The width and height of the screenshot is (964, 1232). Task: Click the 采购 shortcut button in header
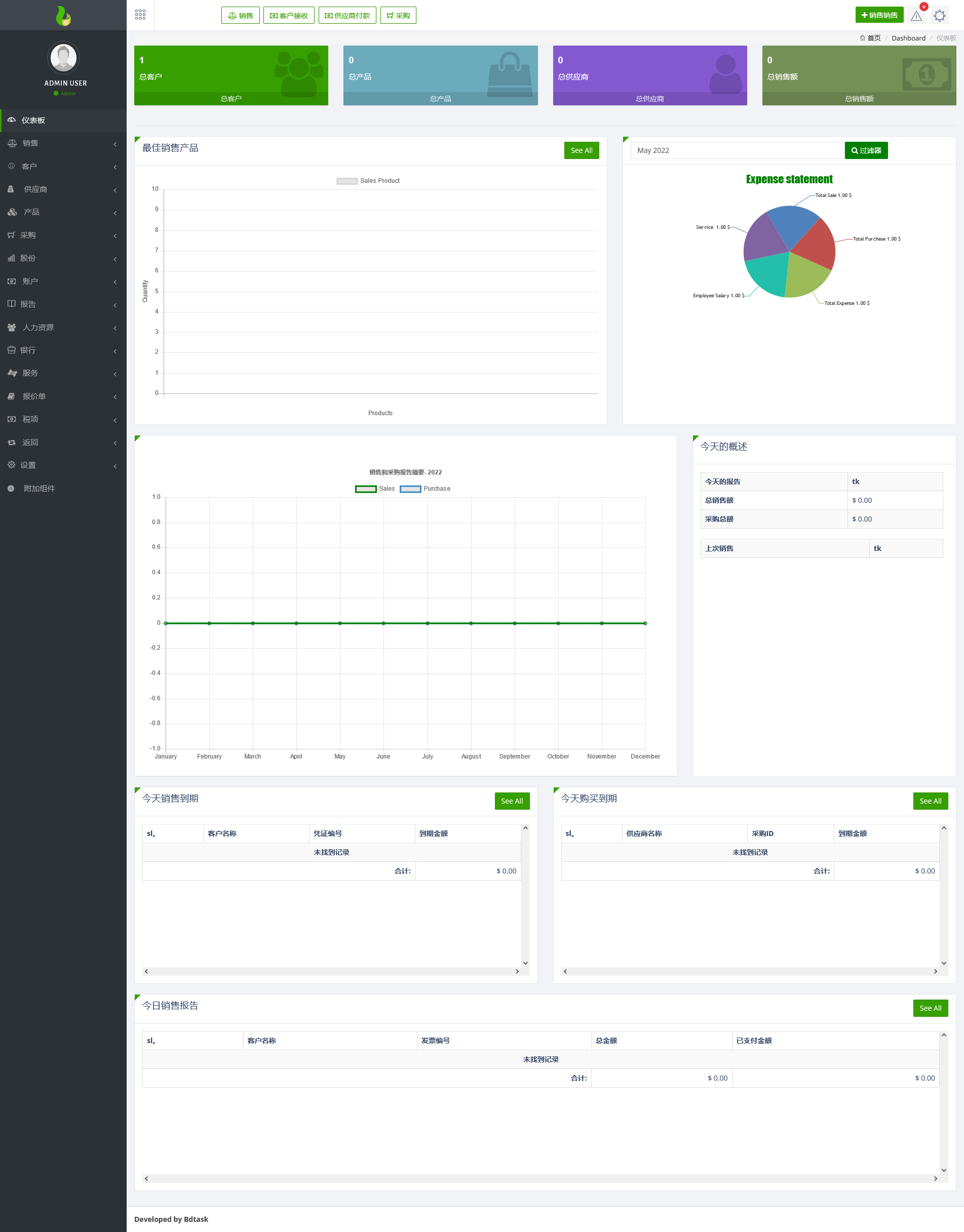[399, 15]
